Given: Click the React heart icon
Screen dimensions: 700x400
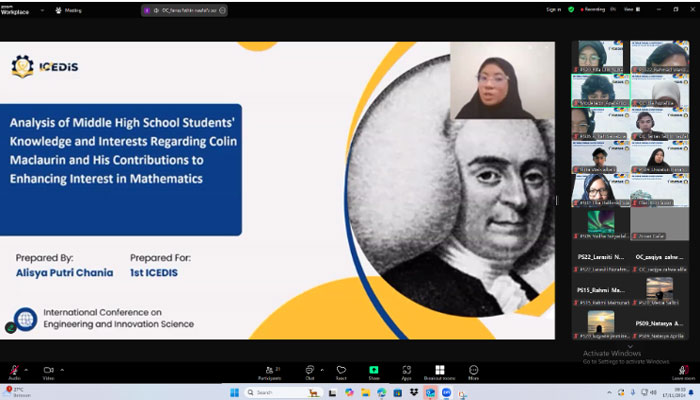Looking at the screenshot, I should (x=341, y=371).
